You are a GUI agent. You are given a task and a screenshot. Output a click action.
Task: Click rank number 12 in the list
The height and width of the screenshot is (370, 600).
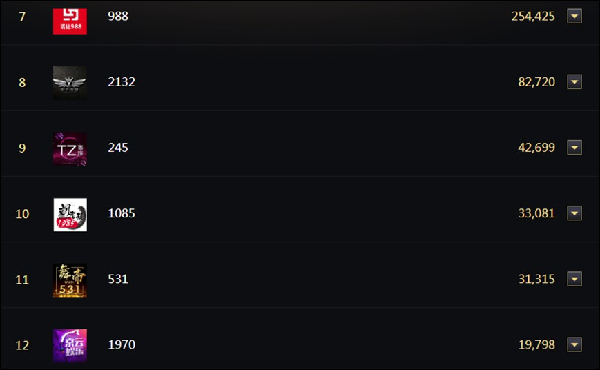click(22, 345)
